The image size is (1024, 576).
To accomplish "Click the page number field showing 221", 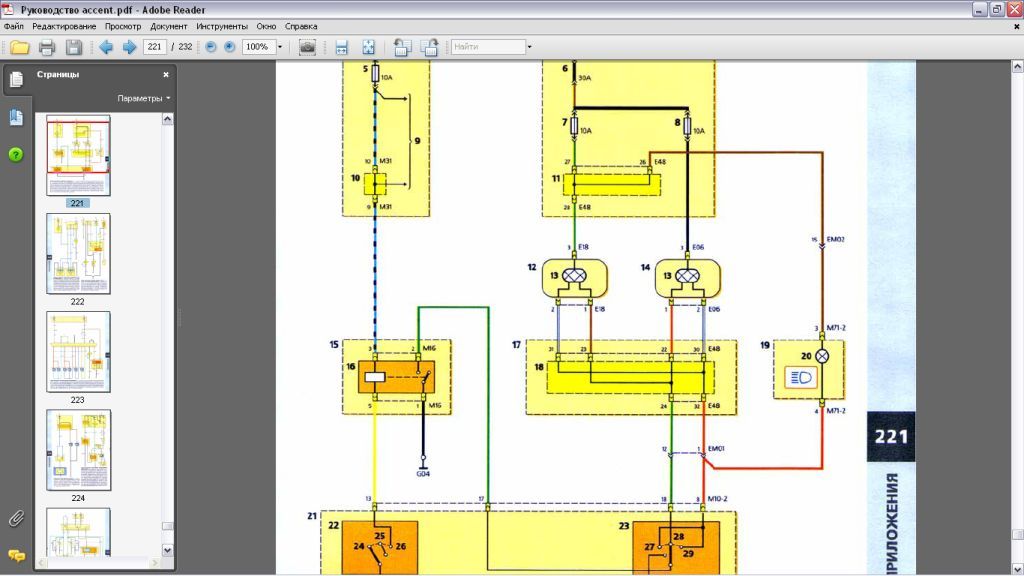I will tap(155, 47).
